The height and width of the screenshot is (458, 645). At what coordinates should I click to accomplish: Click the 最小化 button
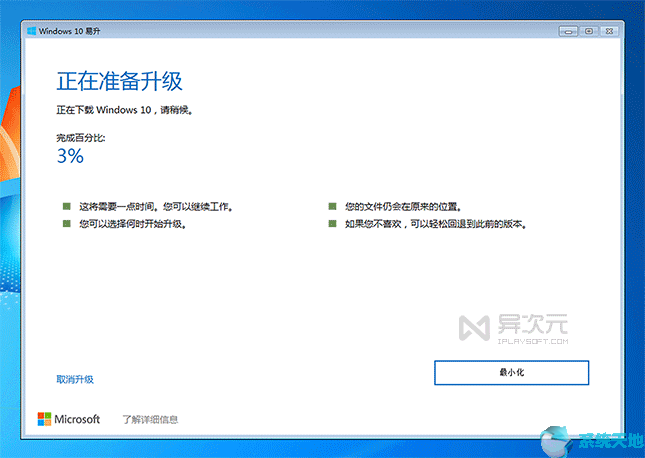click(x=511, y=373)
